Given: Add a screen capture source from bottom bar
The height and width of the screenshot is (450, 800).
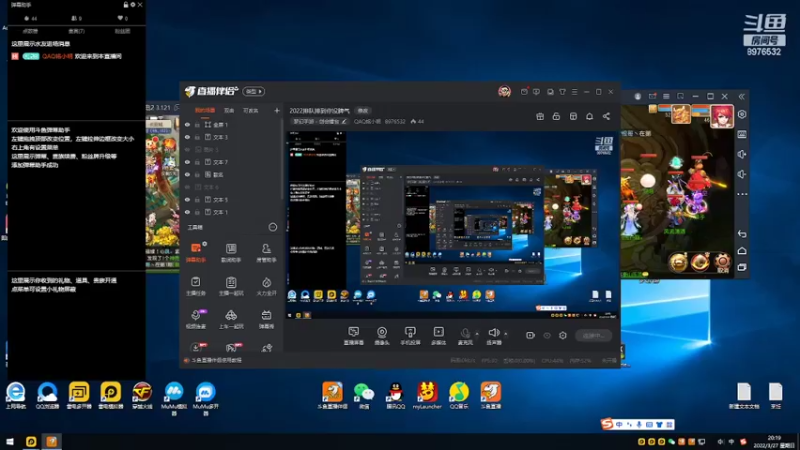Looking at the screenshot, I should click(x=354, y=336).
